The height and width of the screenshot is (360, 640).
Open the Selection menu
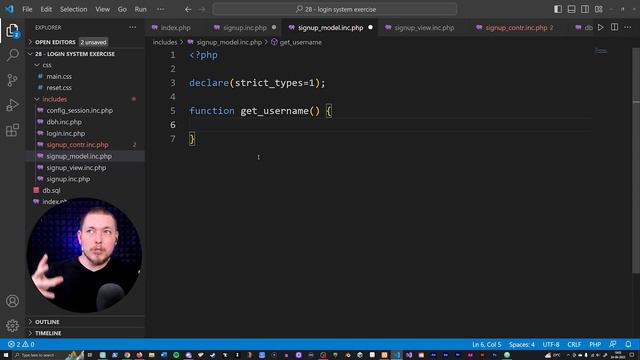73,9
